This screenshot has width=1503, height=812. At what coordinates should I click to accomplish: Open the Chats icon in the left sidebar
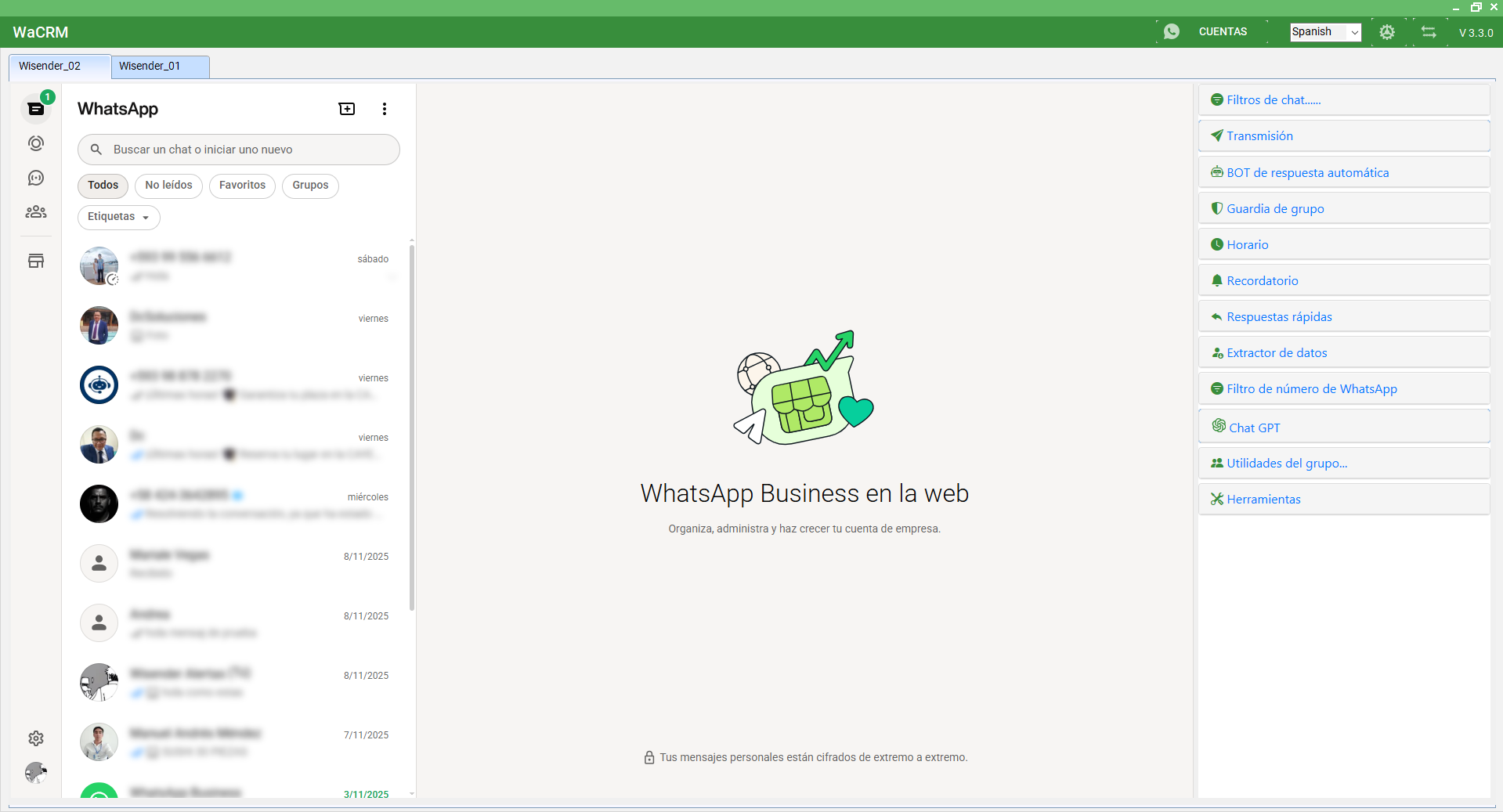pos(36,109)
